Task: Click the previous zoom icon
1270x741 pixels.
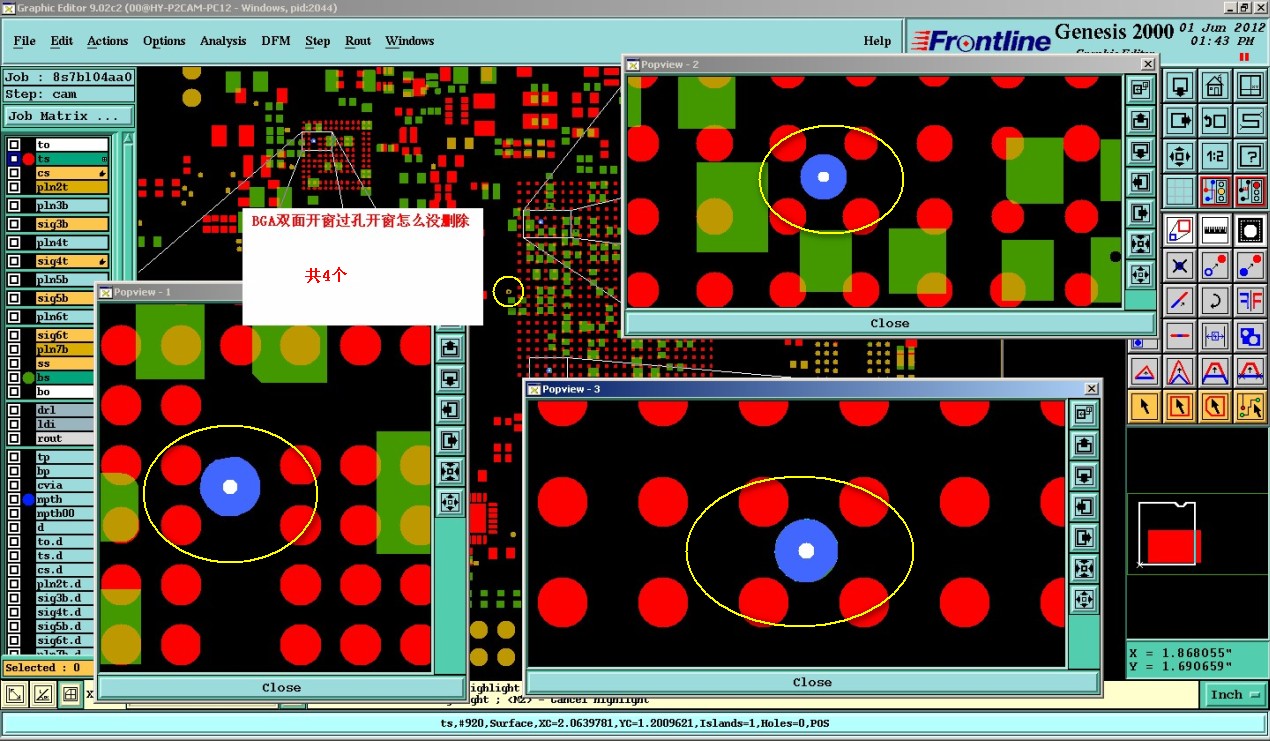Action: [x=1215, y=121]
